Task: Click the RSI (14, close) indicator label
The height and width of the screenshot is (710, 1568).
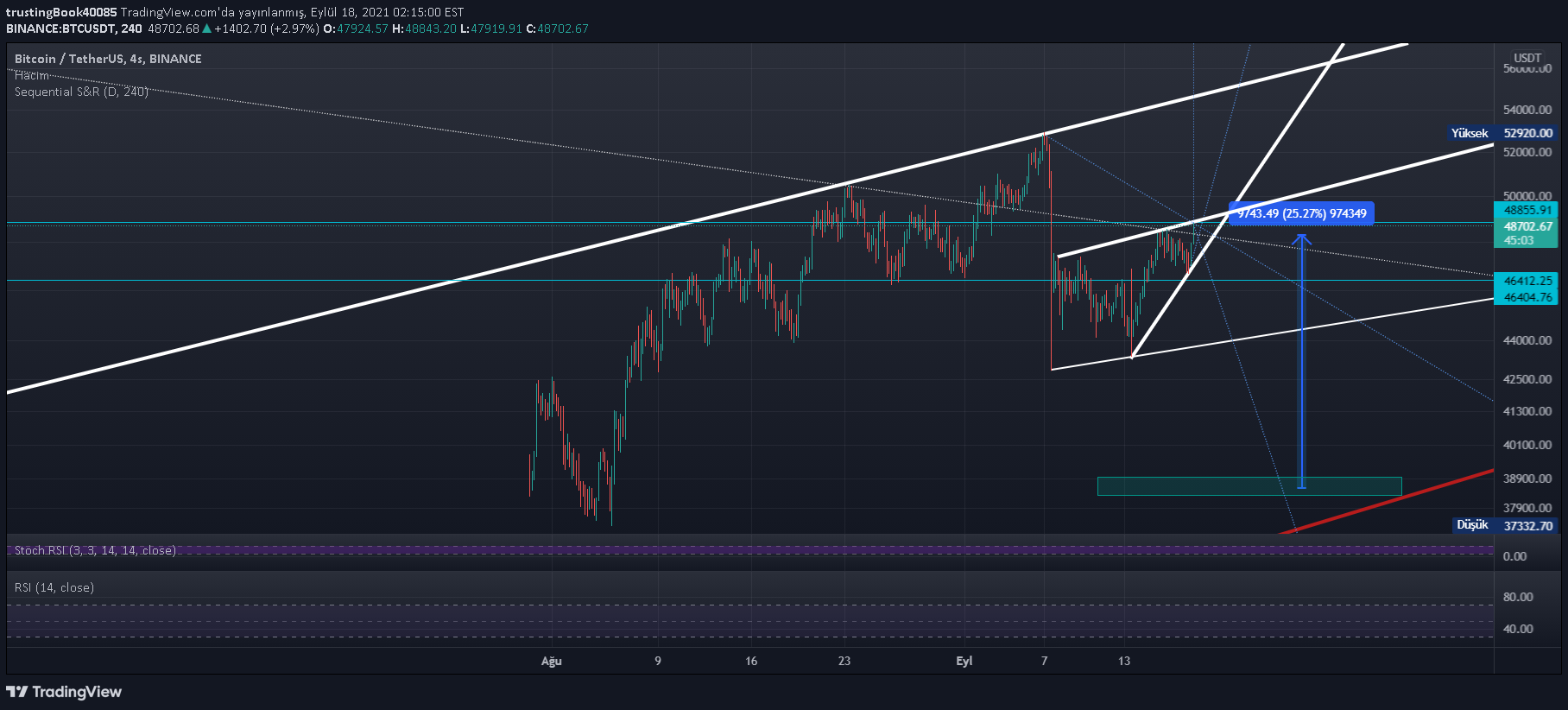Action: click(x=54, y=587)
